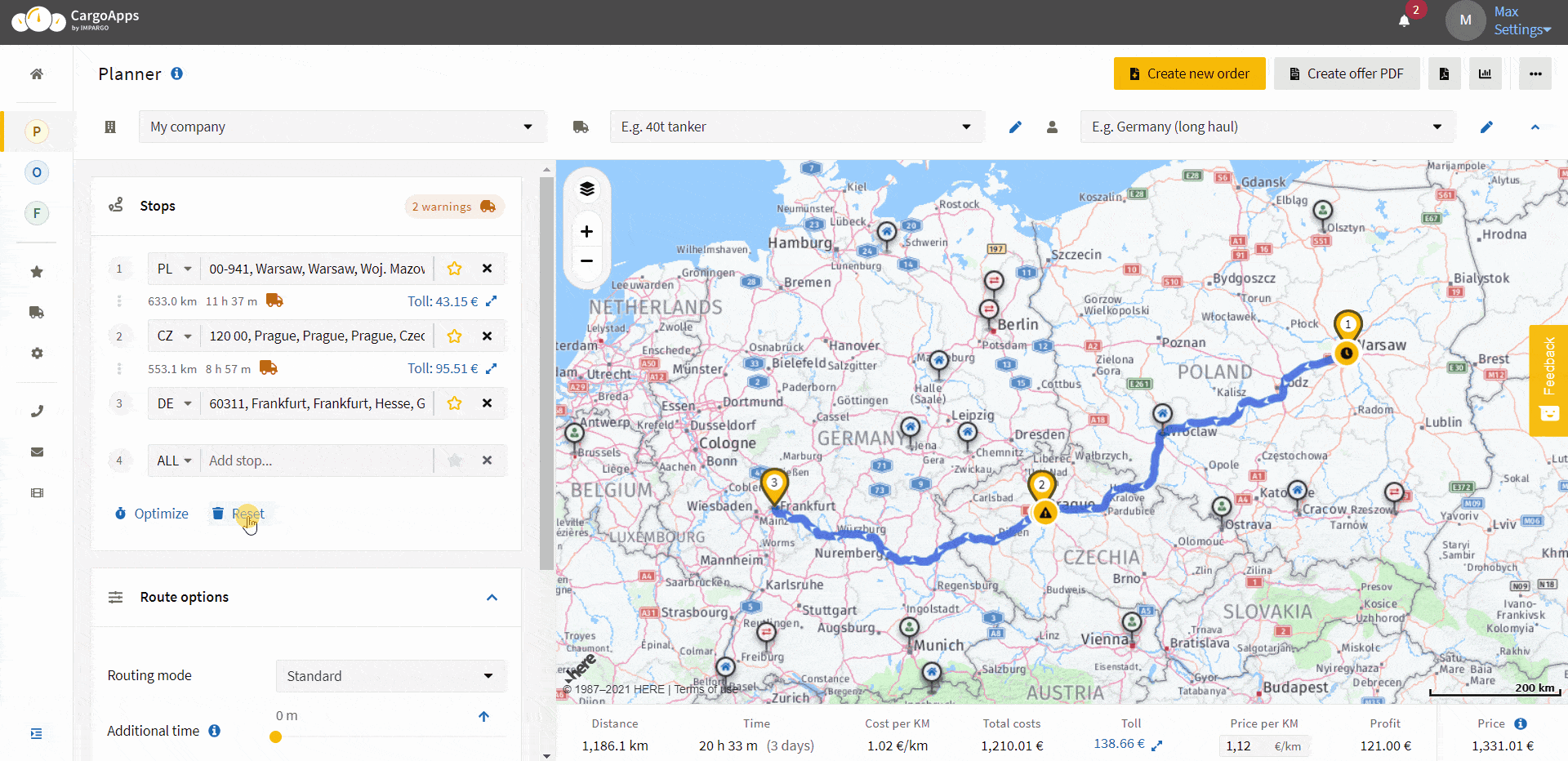This screenshot has height=761, width=1568.
Task: Open the email icon in the sidebar
Action: point(36,452)
